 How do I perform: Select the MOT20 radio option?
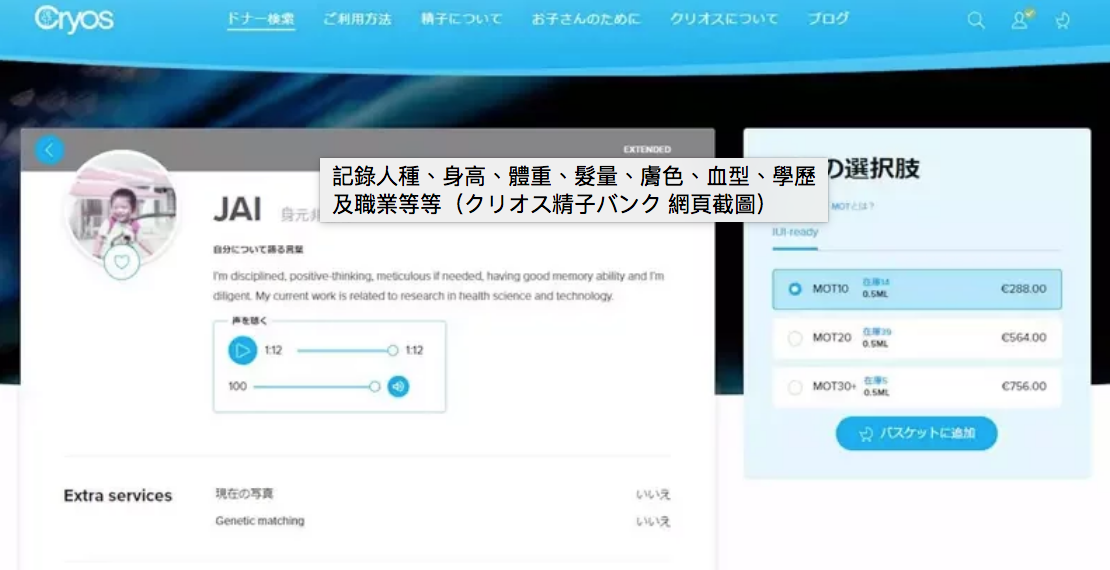(795, 338)
